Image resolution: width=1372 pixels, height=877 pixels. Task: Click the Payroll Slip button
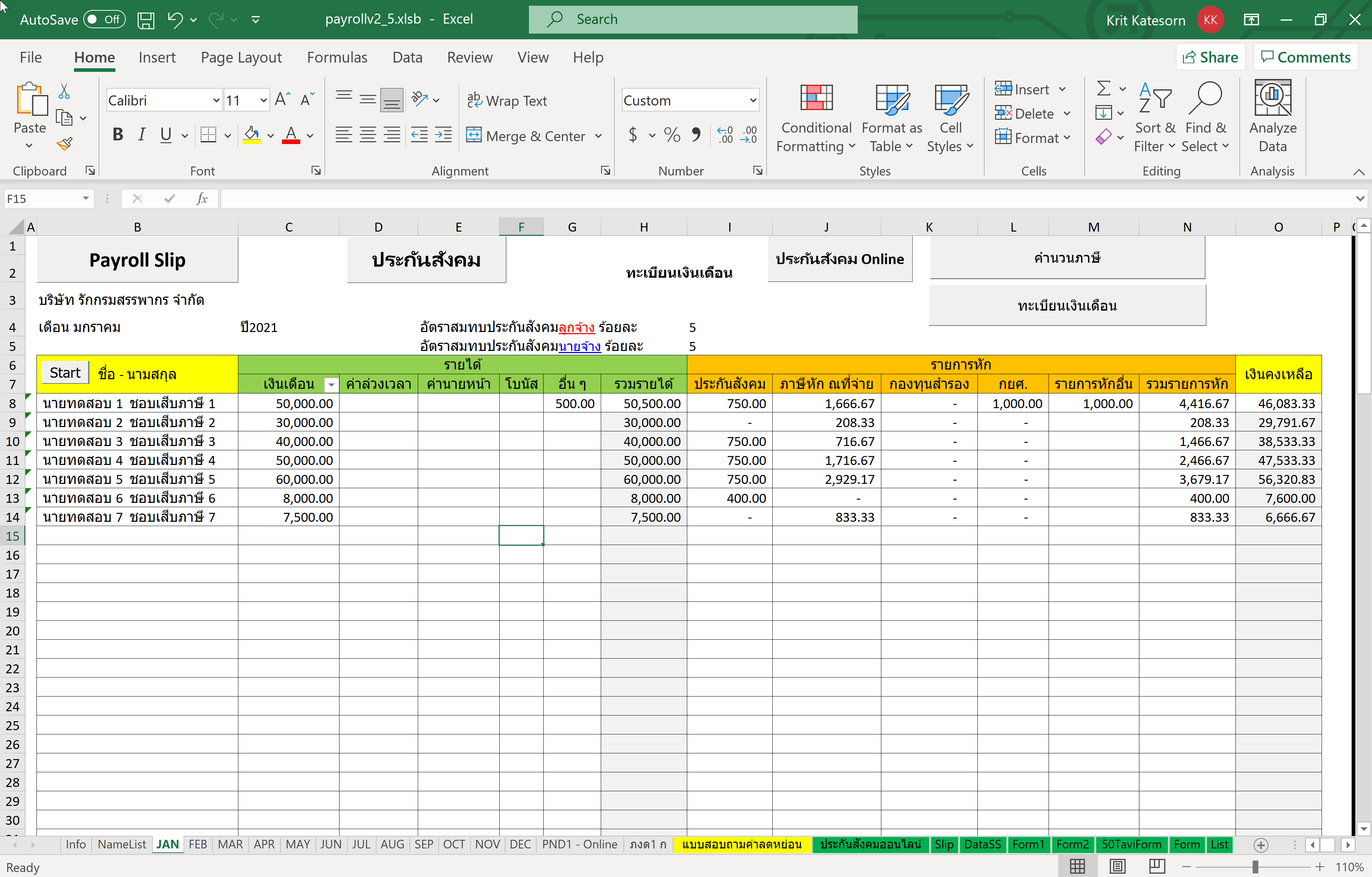click(x=137, y=261)
